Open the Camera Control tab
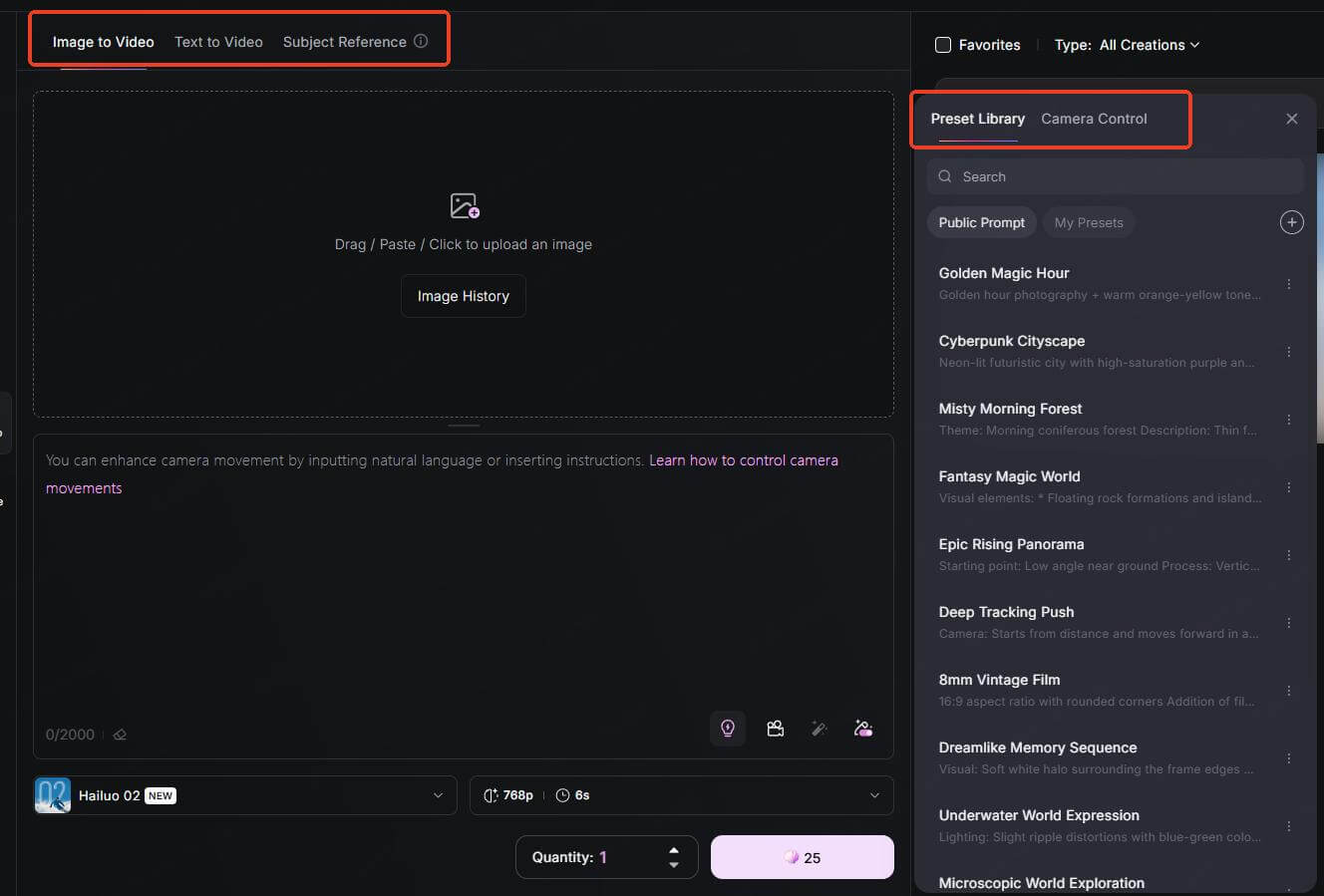The image size is (1324, 896). coord(1094,119)
